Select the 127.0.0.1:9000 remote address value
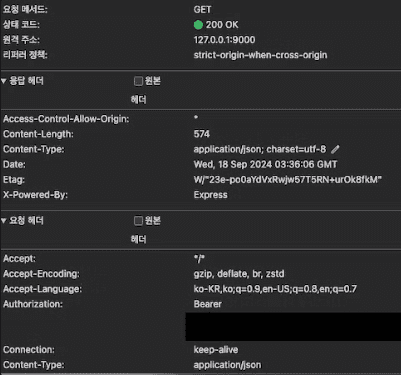401x375 pixels. pos(224,40)
